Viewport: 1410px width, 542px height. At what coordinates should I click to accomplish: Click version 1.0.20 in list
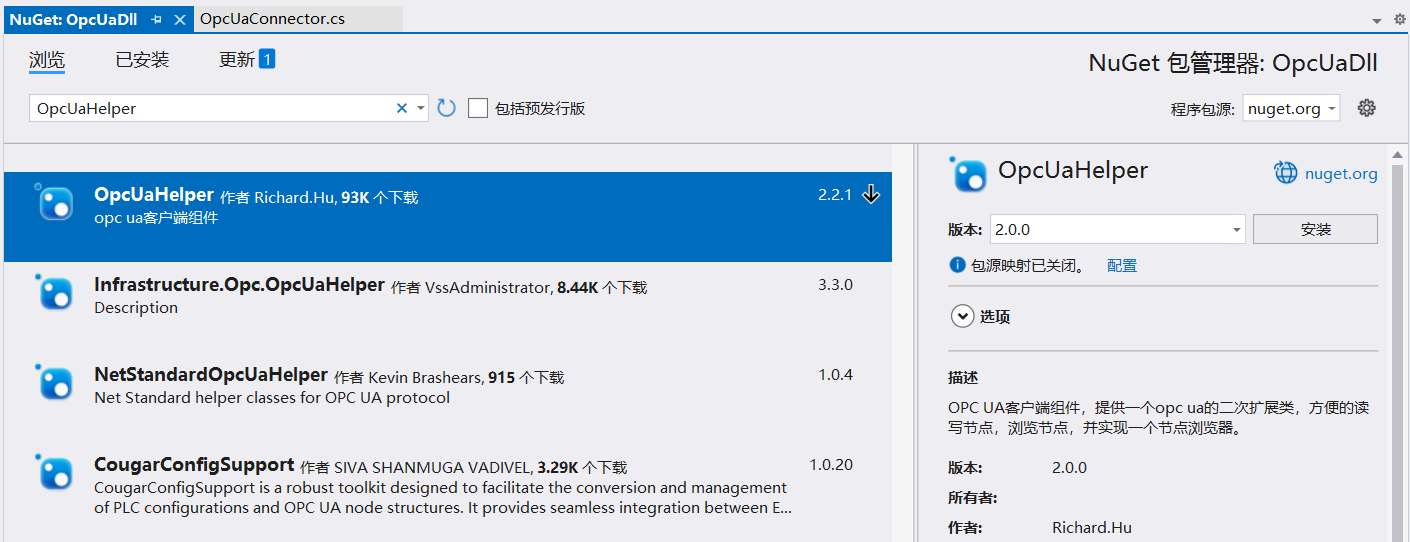pos(831,465)
